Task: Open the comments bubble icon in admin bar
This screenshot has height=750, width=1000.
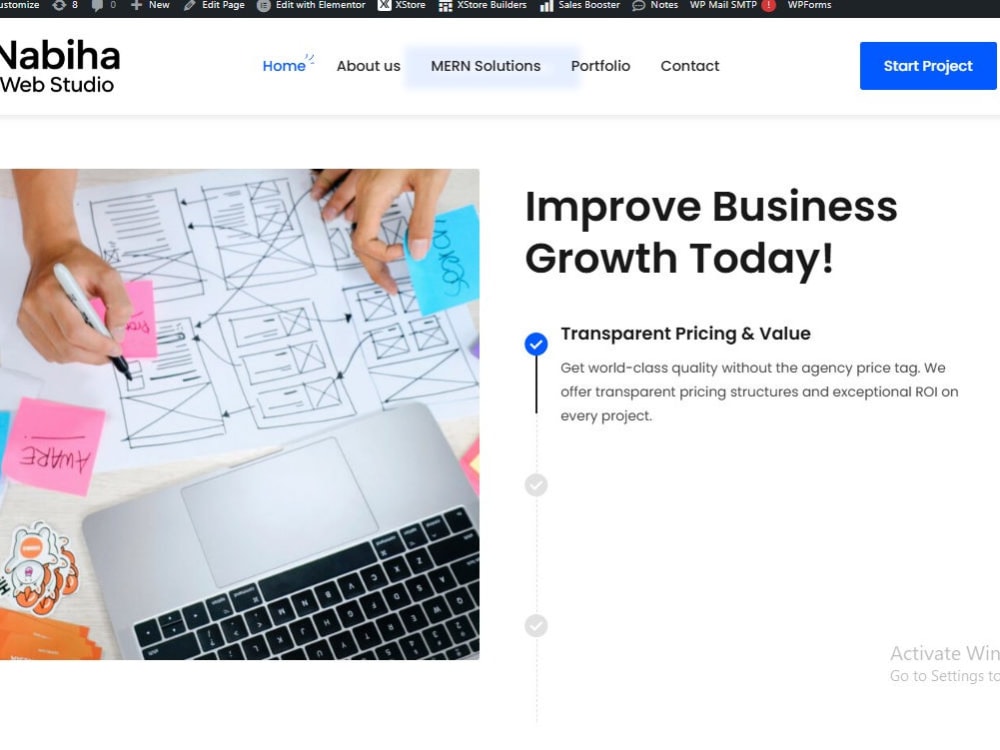Action: pyautogui.click(x=97, y=5)
